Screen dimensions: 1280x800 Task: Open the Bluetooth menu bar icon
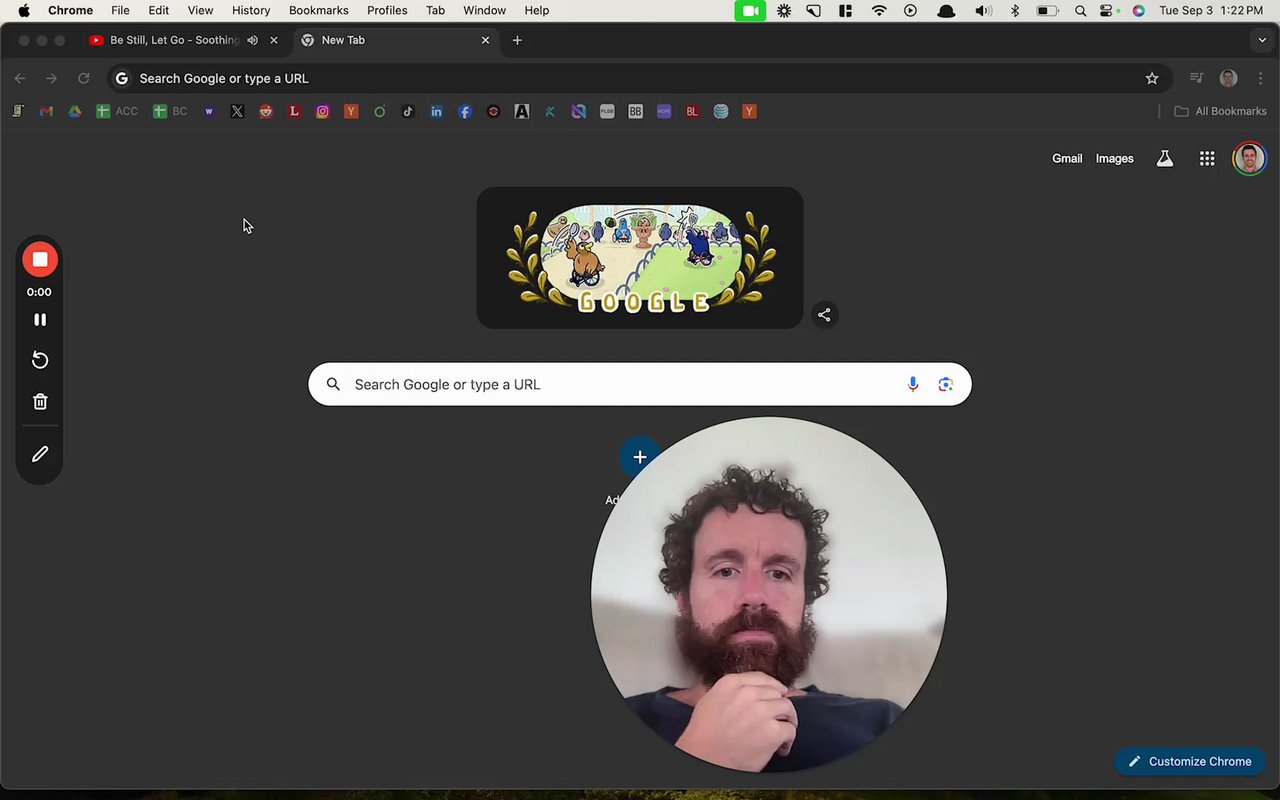1015,10
